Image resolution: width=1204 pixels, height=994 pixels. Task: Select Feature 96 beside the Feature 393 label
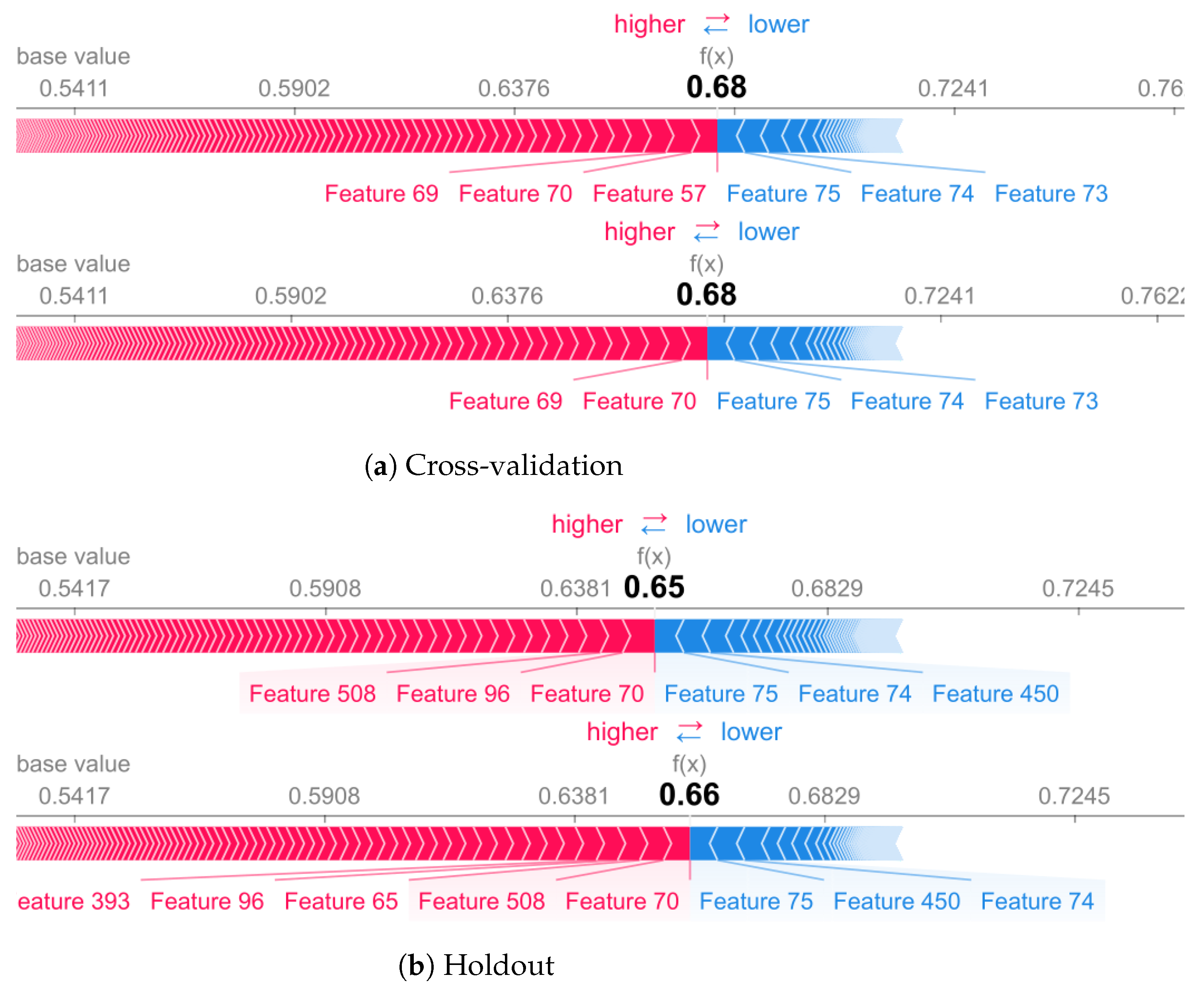[x=207, y=901]
